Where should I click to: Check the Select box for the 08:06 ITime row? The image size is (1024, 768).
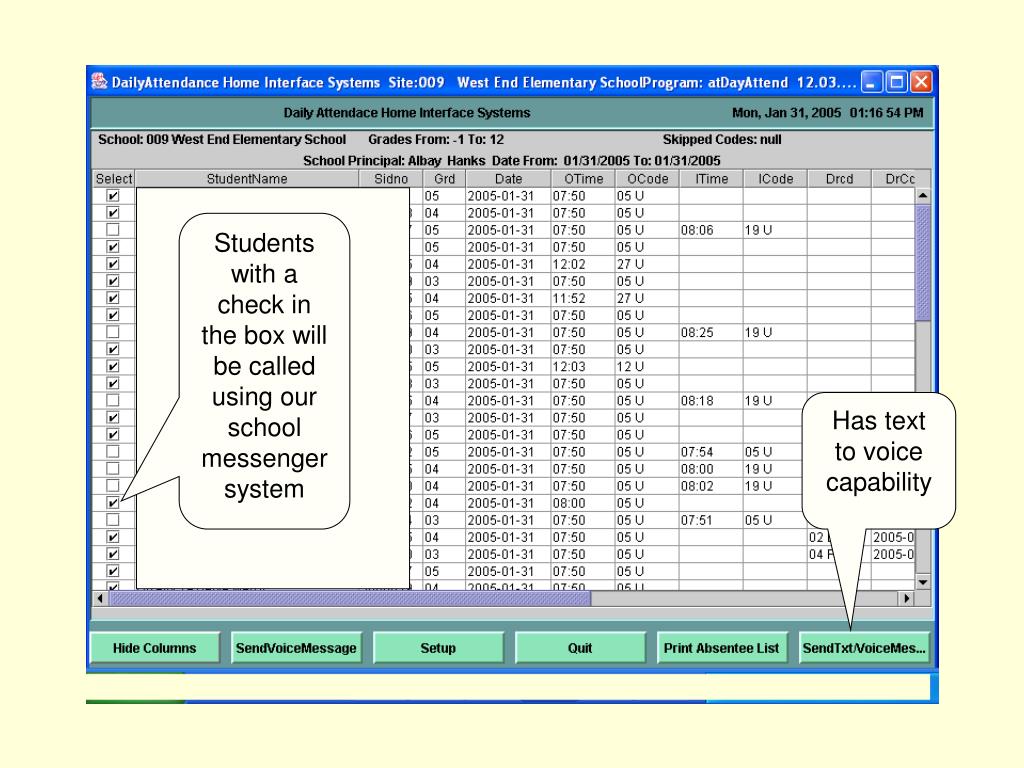coord(113,230)
